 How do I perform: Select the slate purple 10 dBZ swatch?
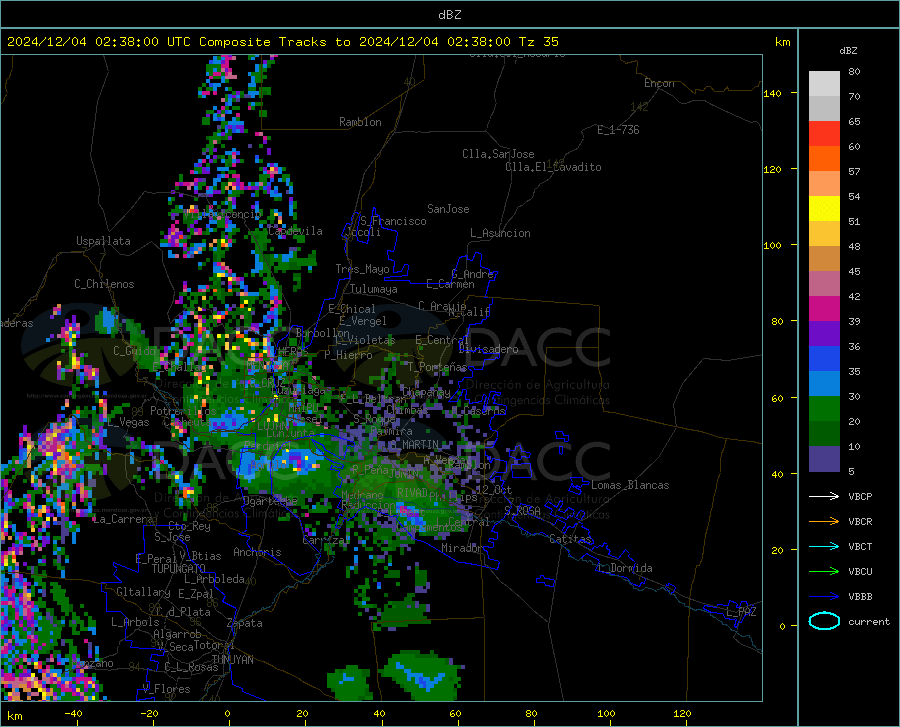coord(824,458)
